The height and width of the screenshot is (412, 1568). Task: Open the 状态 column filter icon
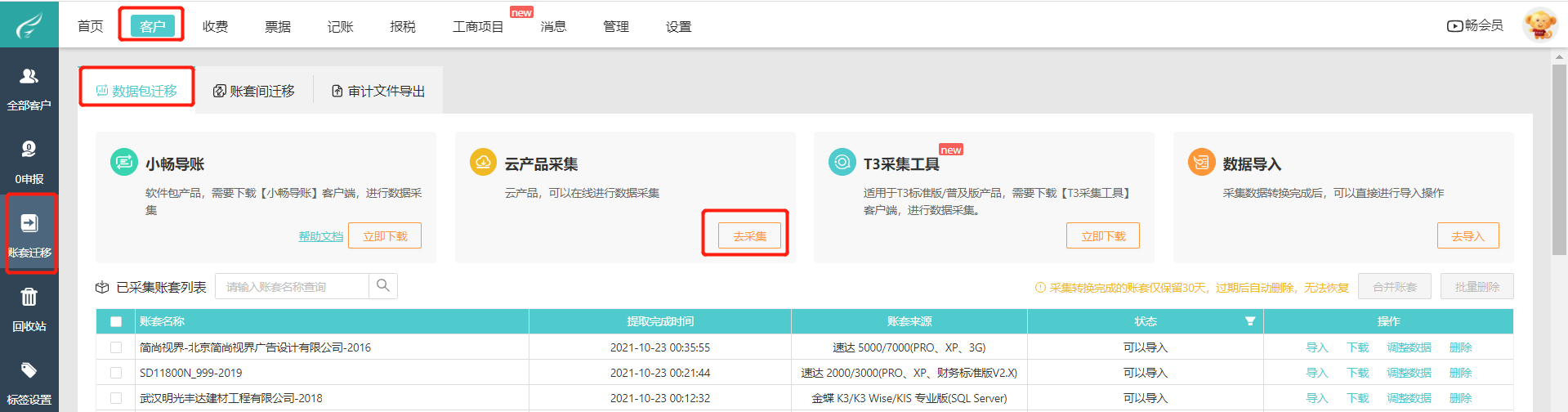[x=1250, y=321]
